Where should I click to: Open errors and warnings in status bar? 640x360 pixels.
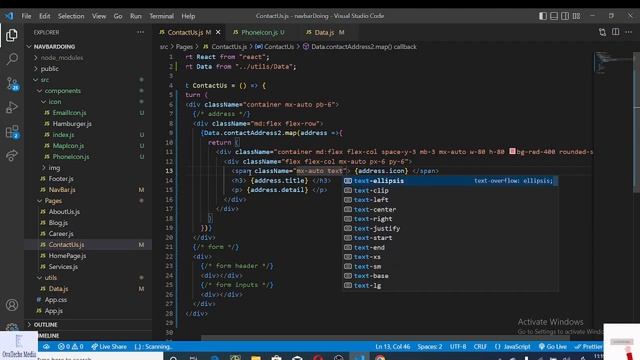(70, 347)
